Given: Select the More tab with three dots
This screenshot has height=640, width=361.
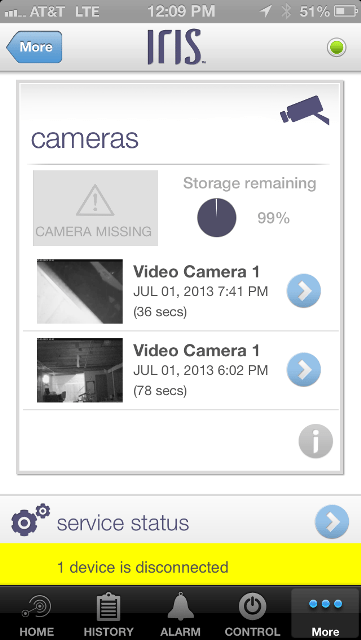Looking at the screenshot, I should (x=325, y=613).
